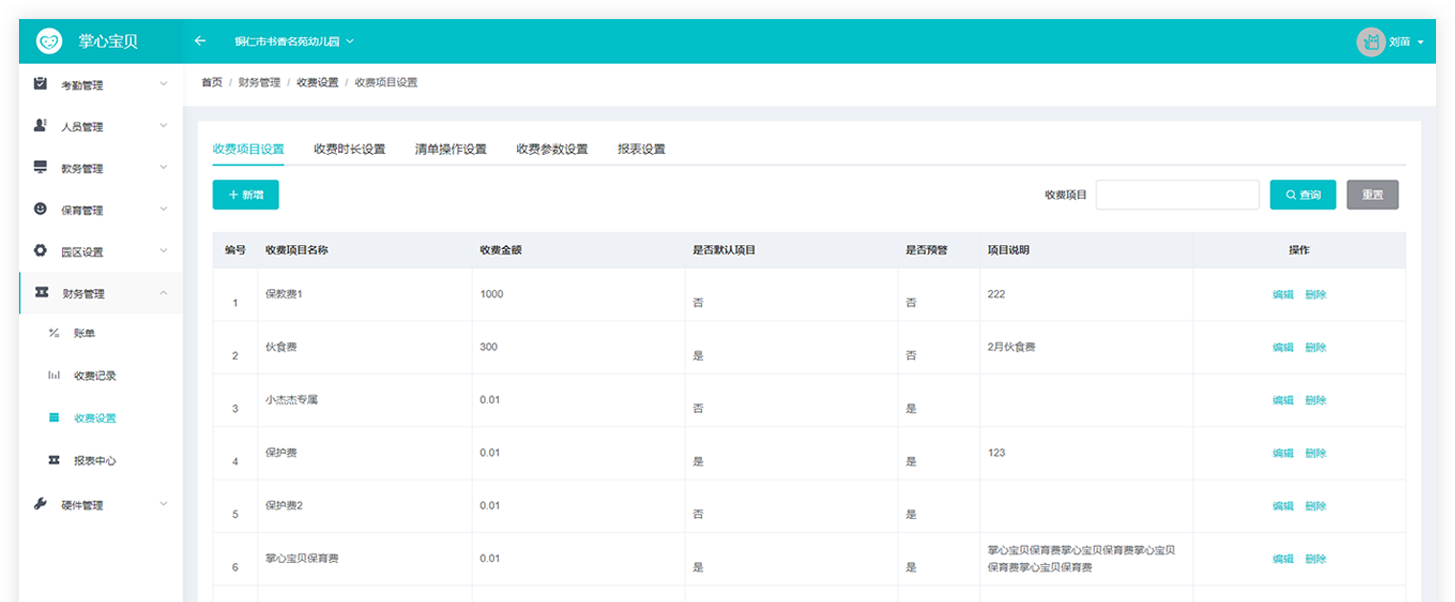The width and height of the screenshot is (1455, 602).
Task: Open the kindergarten selector dropdown
Action: click(x=294, y=42)
